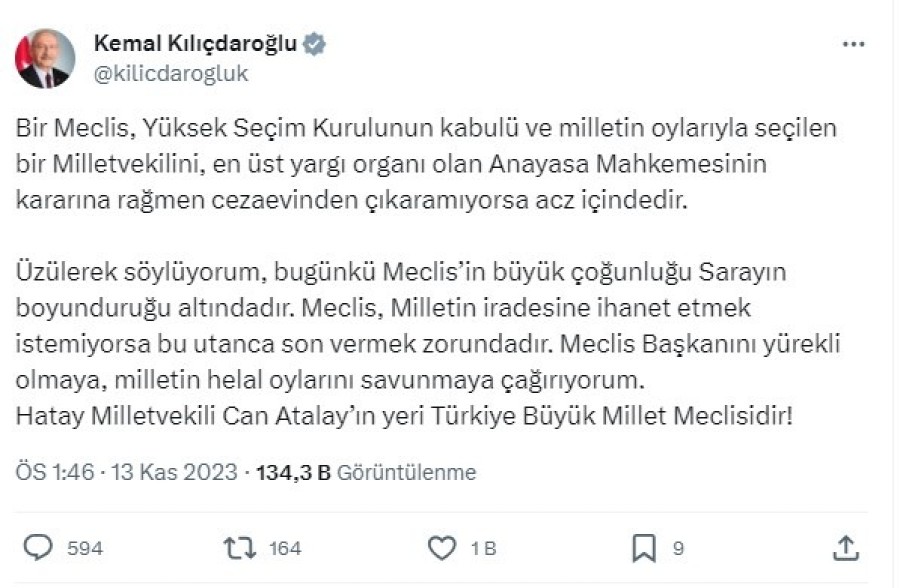Click the 1 B likes count
The image size is (900, 588).
pyautogui.click(x=482, y=548)
